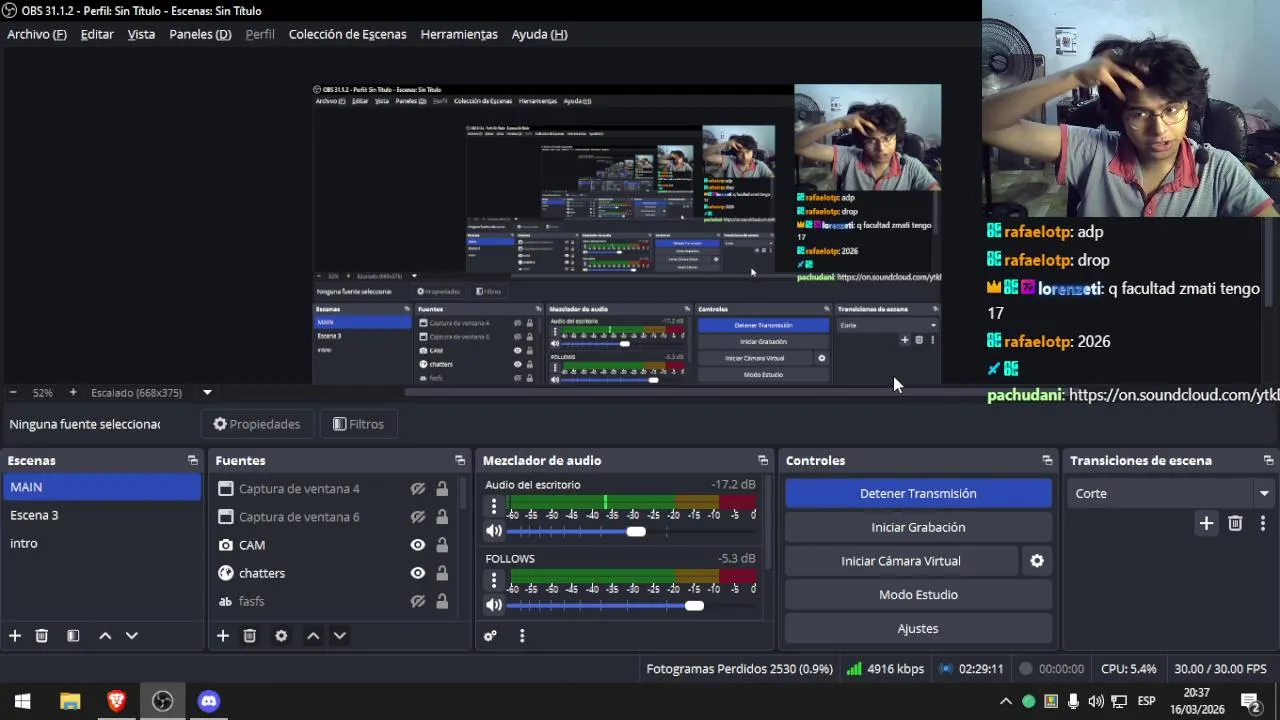Open Discord from the taskbar

click(x=208, y=701)
